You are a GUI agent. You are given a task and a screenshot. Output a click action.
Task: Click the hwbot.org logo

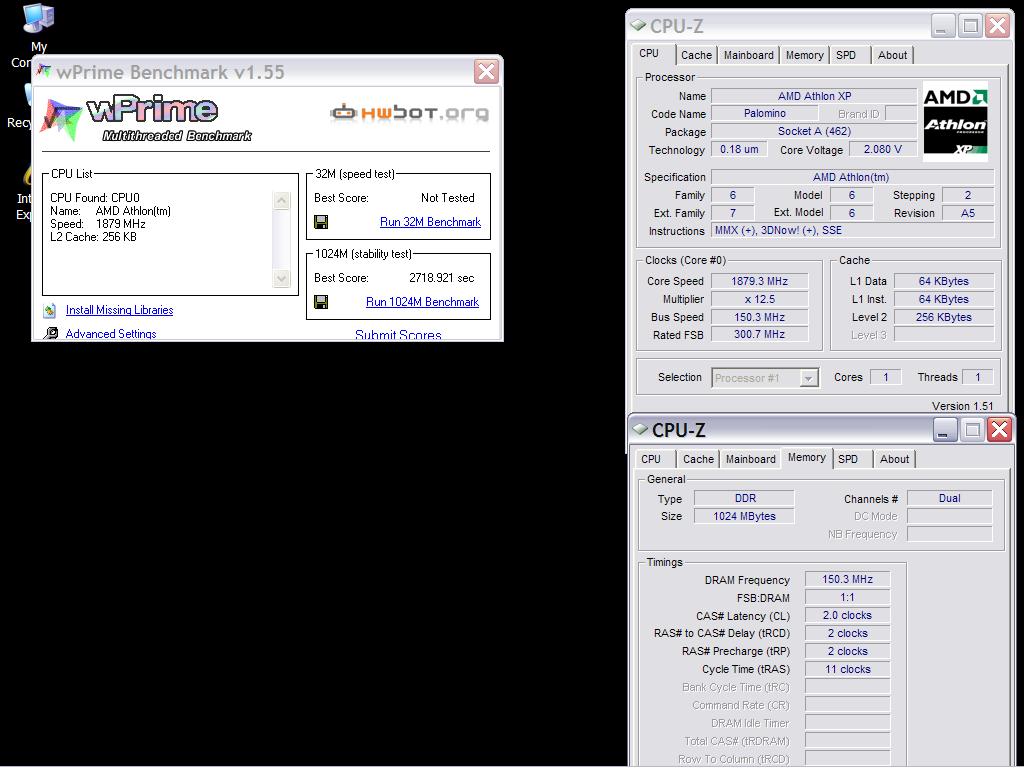409,113
